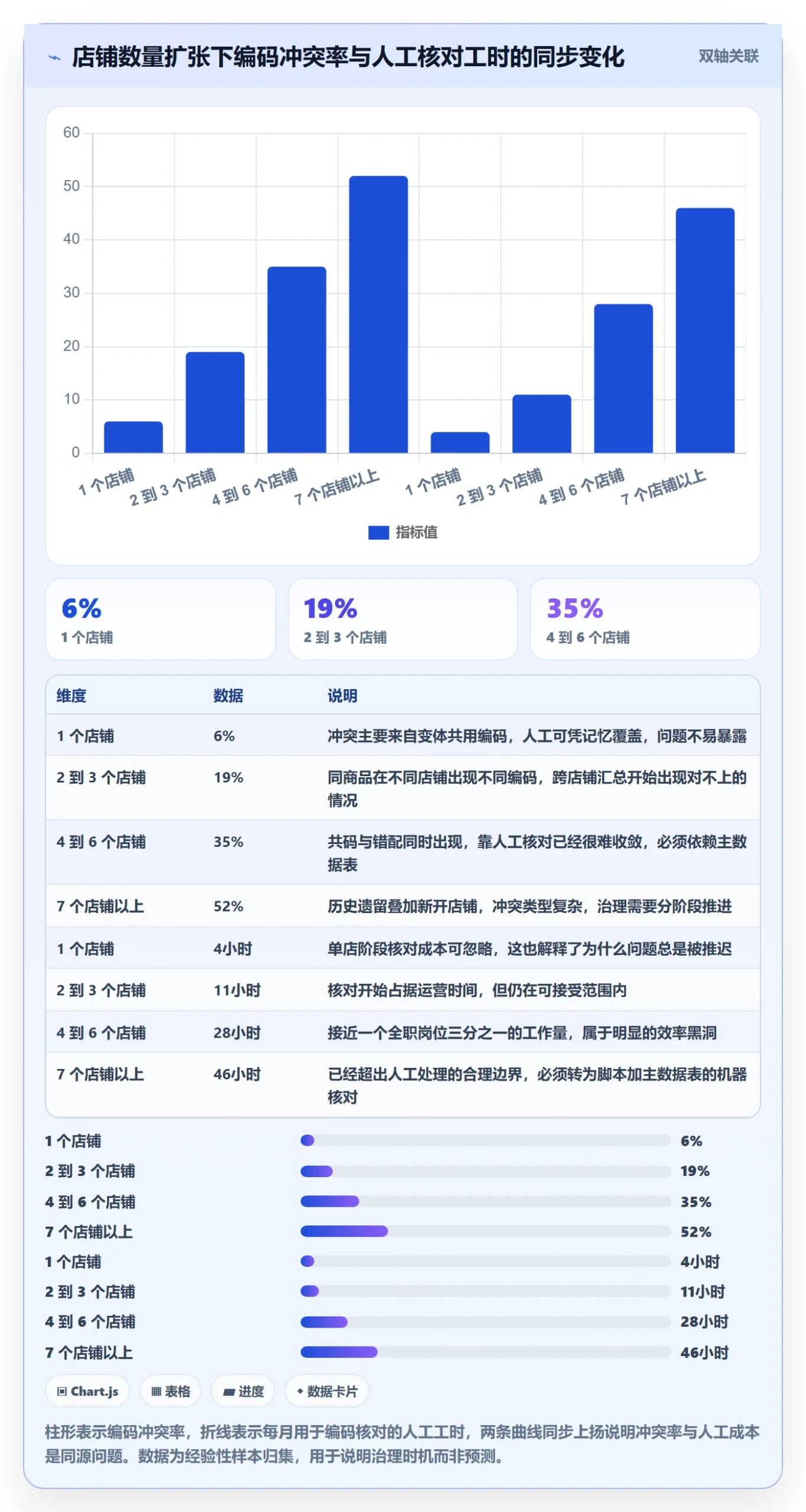The height and width of the screenshot is (1512, 806).
Task: Click the 指标值 legend label
Action: (417, 532)
